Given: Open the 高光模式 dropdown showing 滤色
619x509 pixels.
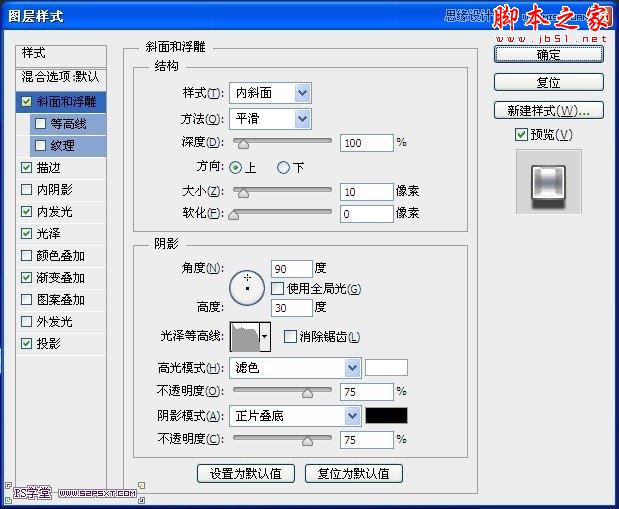Looking at the screenshot, I should (295, 368).
